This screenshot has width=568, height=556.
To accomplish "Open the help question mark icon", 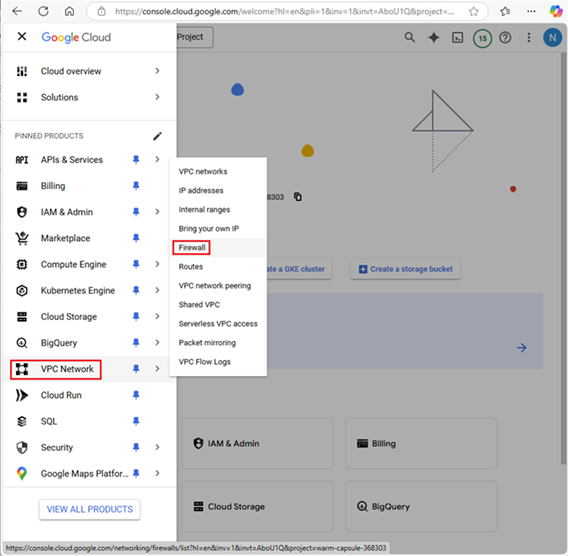I will point(505,37).
